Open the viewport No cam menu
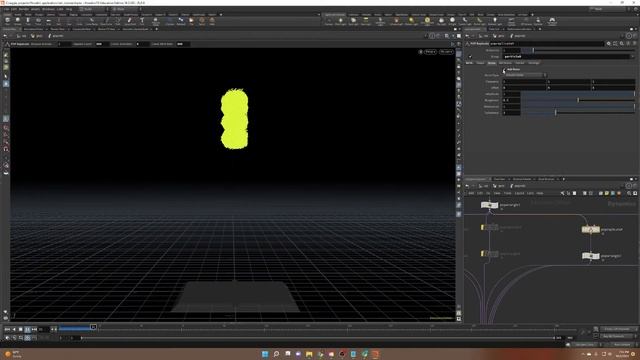Screen dimensions: 640x360 coord(446,52)
